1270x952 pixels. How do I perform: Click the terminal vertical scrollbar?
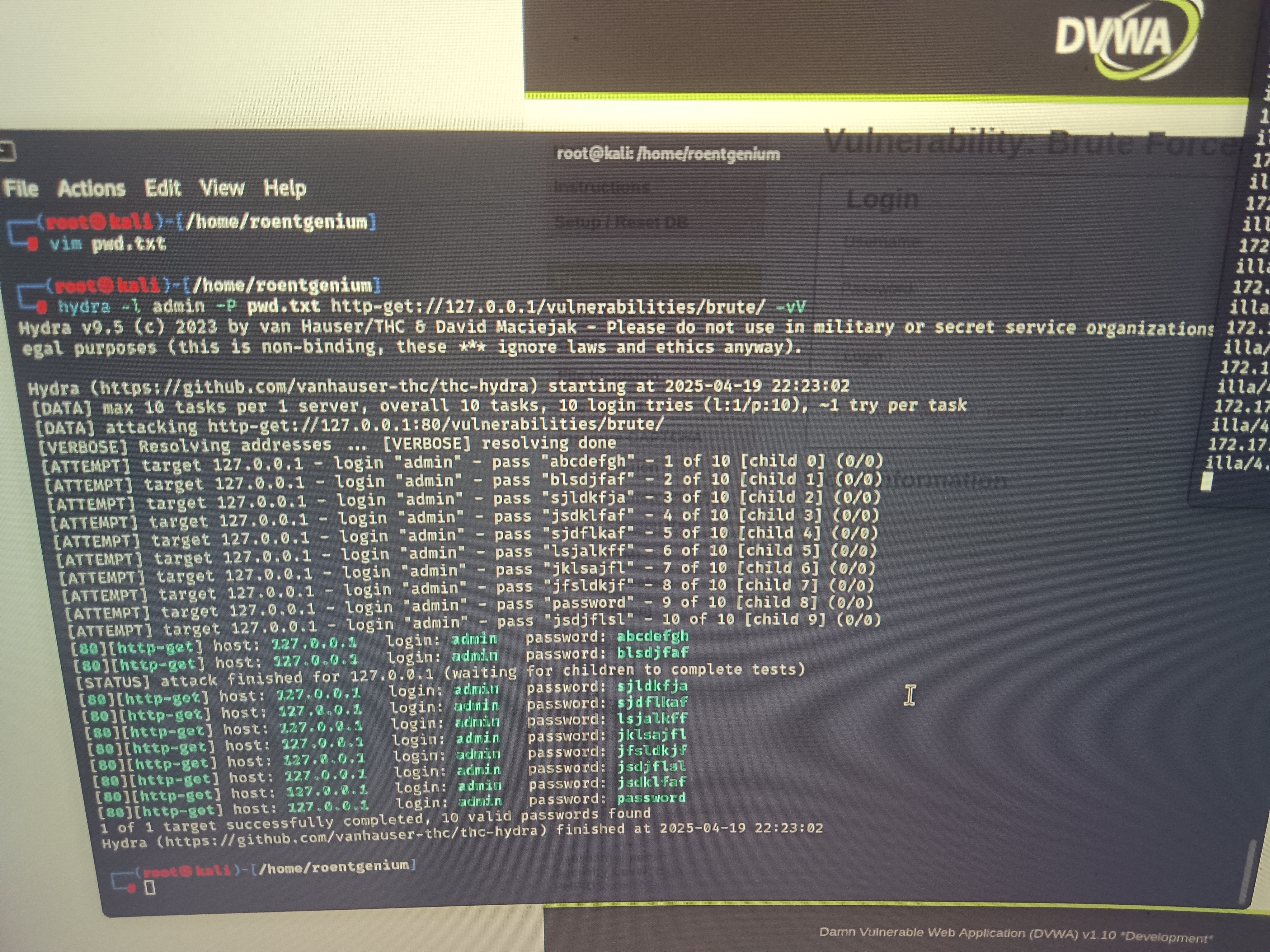point(1246,870)
